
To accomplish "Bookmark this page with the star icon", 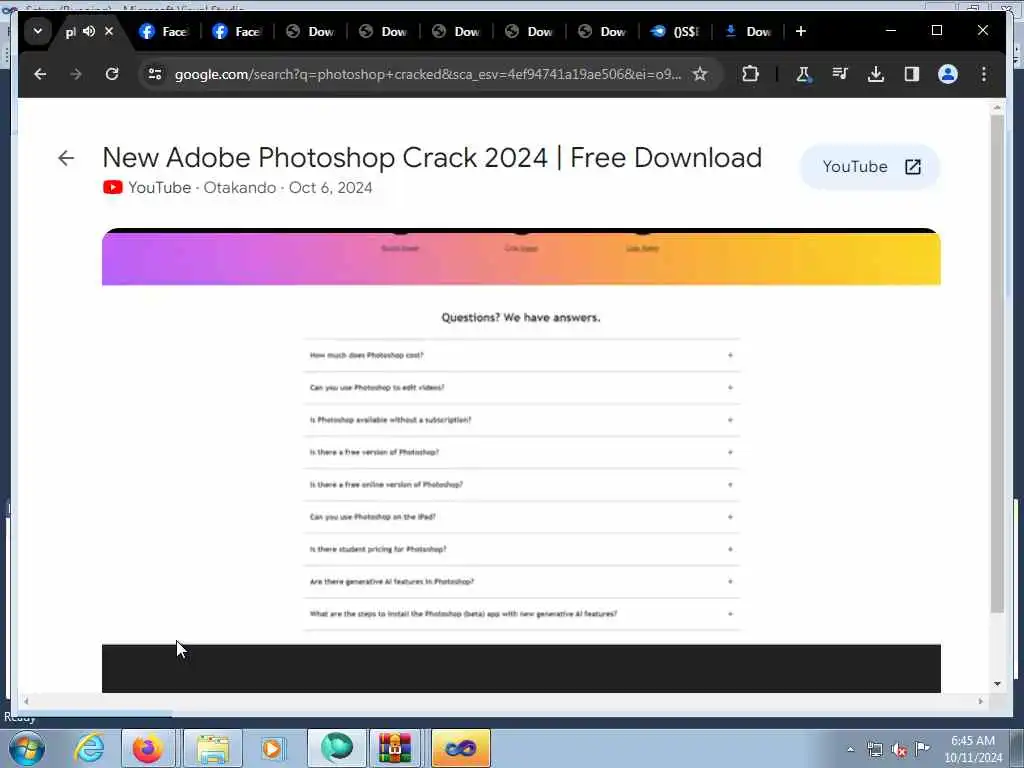I will (x=700, y=74).
